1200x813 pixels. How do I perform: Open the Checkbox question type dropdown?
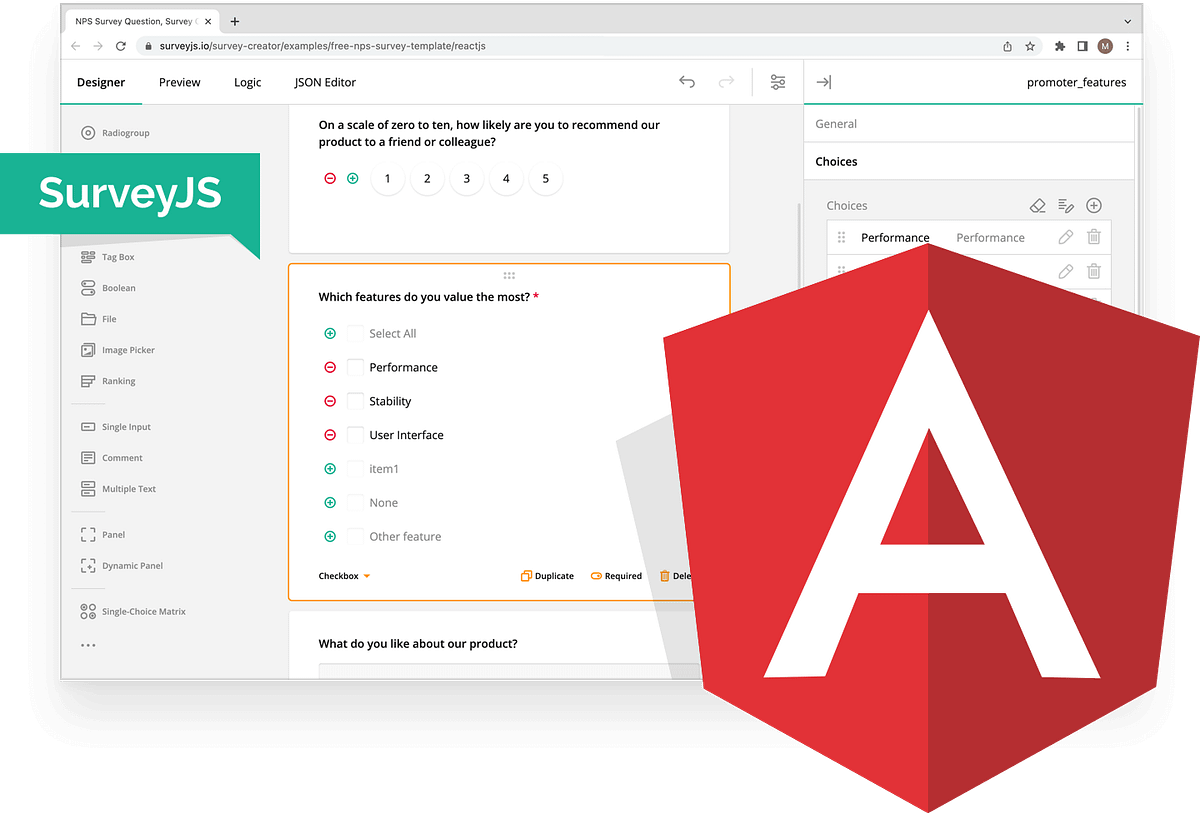[340, 575]
